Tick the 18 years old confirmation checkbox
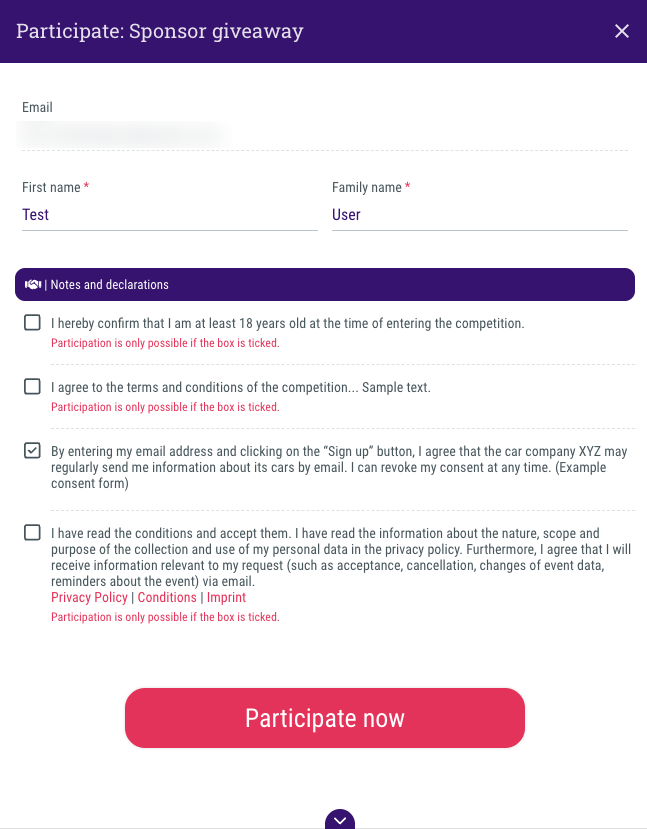This screenshot has width=647, height=829. (x=31, y=322)
